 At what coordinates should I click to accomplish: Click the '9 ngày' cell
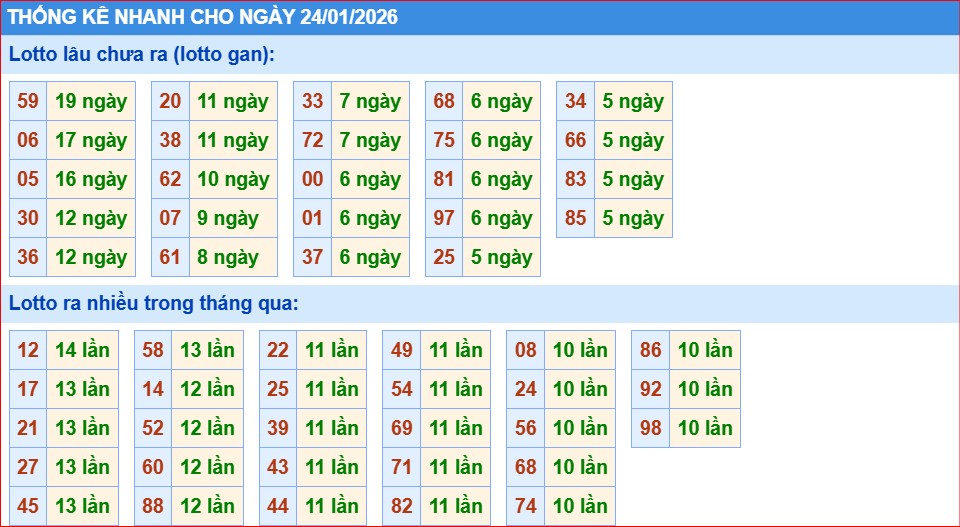(x=233, y=219)
